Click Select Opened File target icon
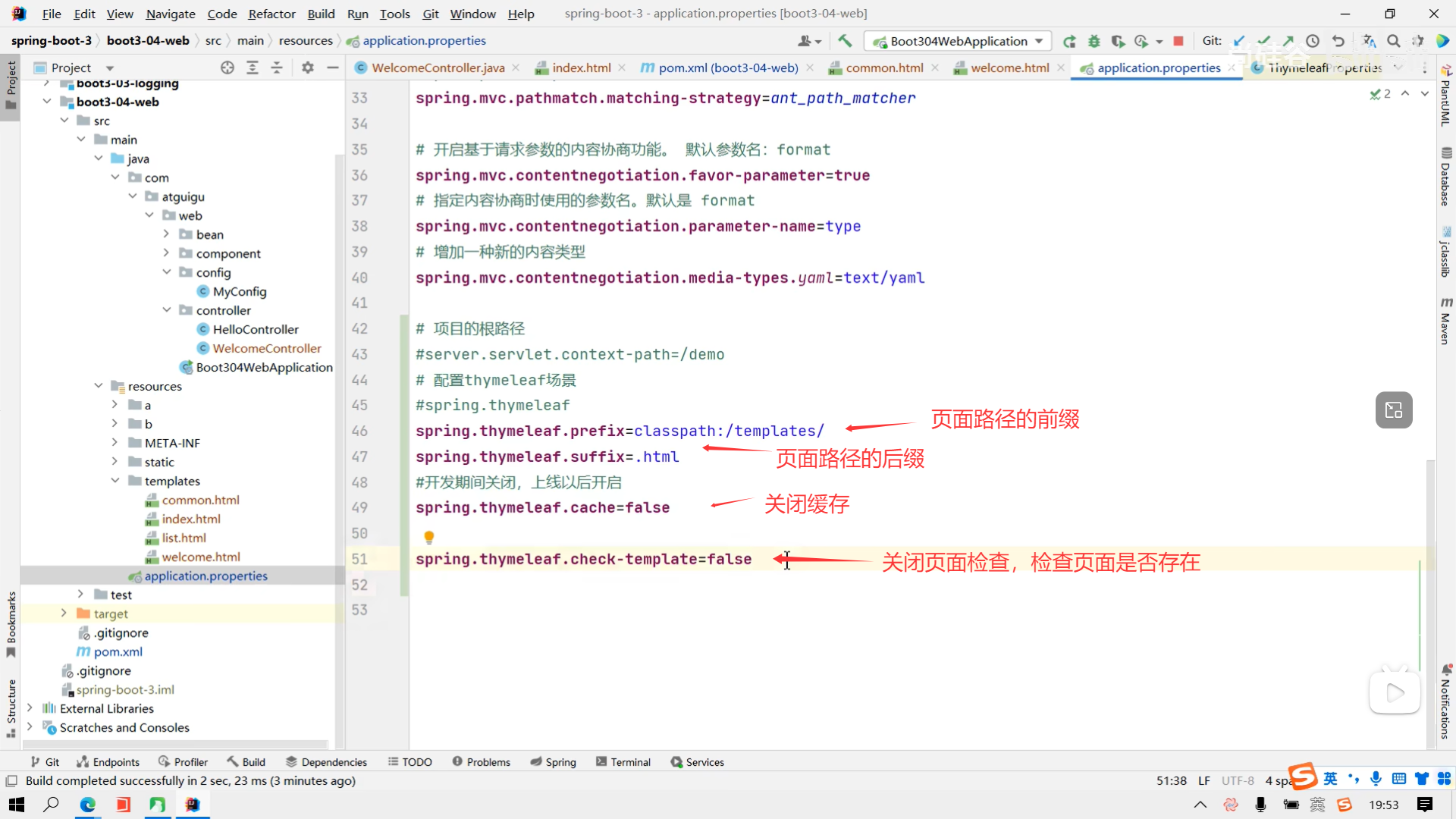This screenshot has height=819, width=1456. (x=227, y=67)
